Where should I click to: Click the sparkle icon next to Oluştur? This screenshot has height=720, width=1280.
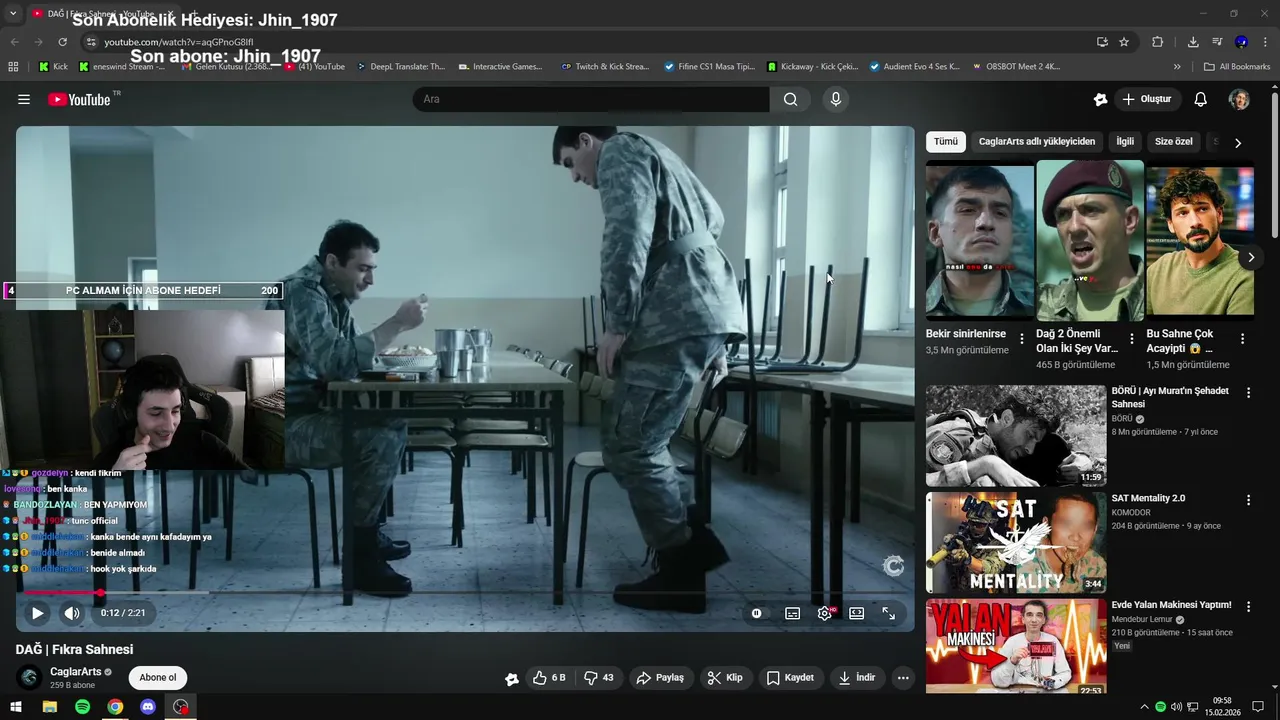pyautogui.click(x=1100, y=99)
